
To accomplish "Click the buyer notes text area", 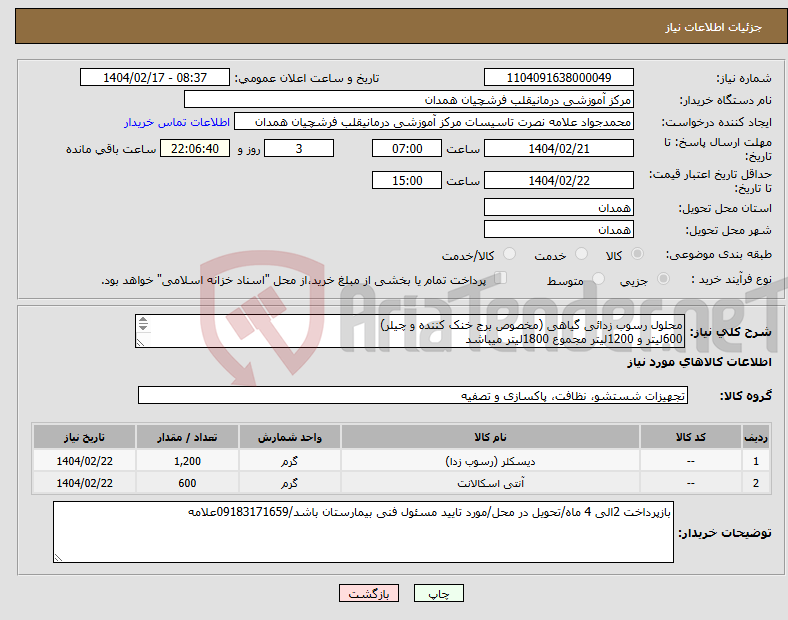I will [363, 532].
